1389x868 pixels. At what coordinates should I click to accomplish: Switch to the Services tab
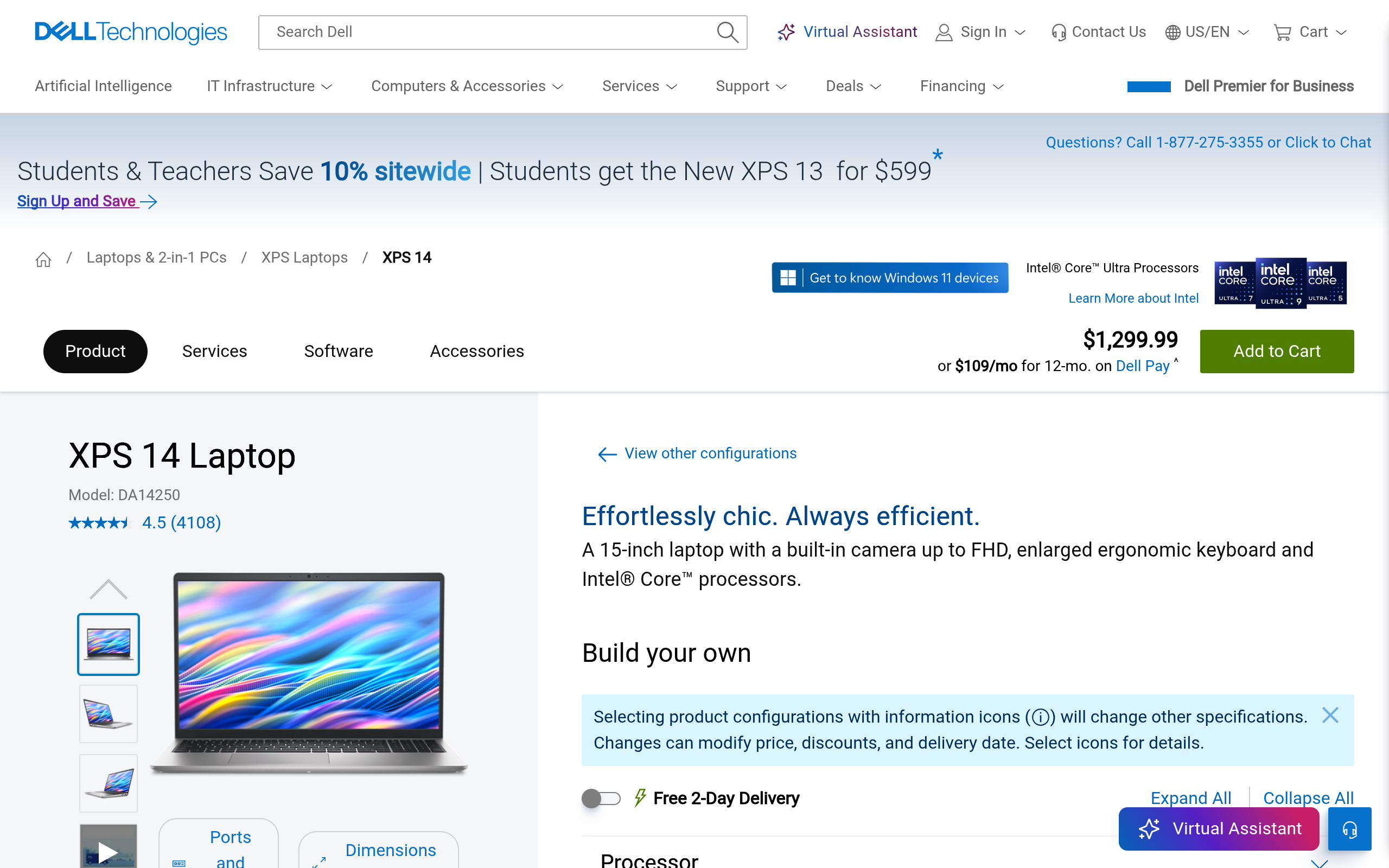click(215, 352)
